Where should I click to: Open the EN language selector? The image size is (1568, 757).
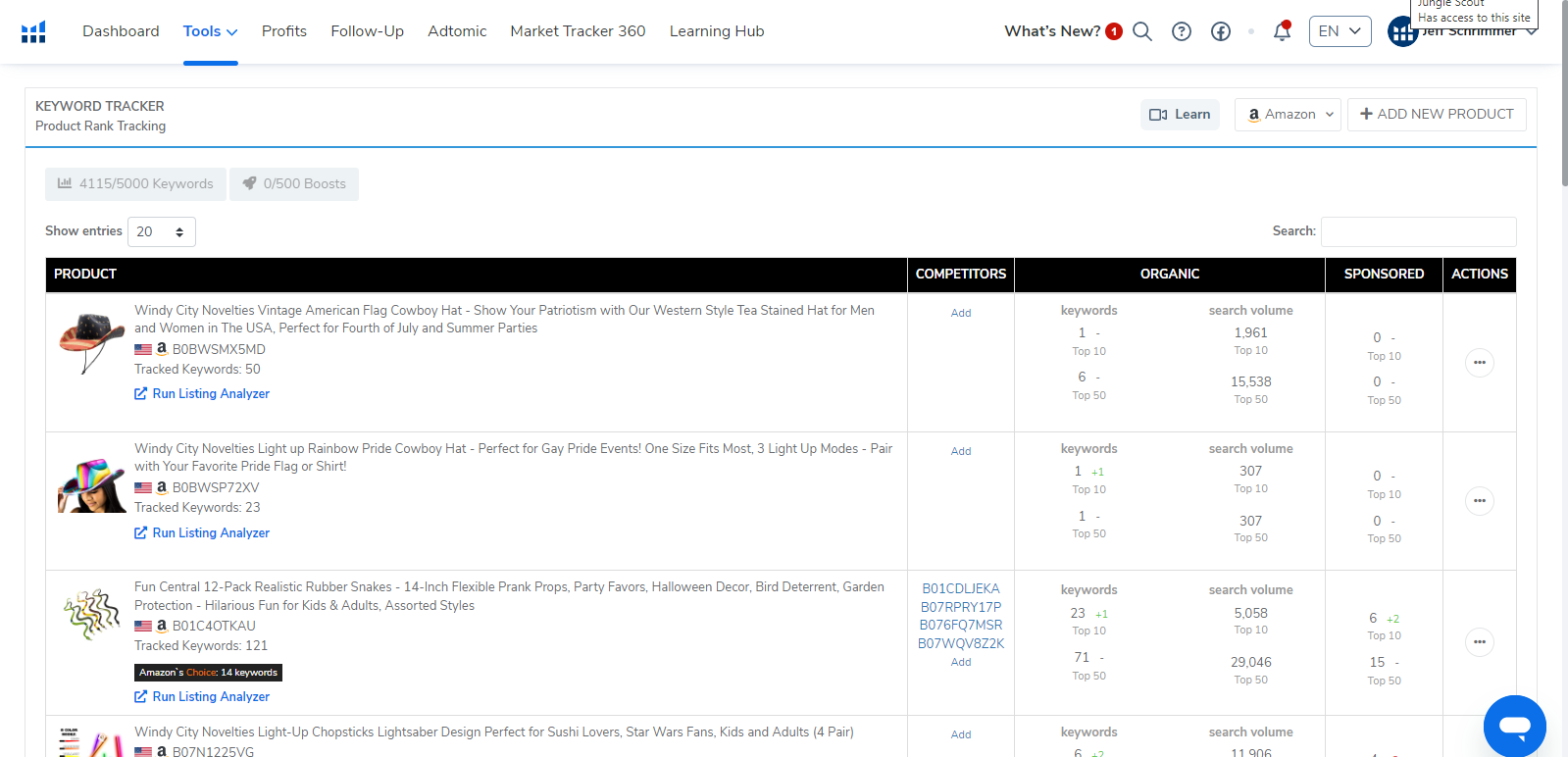click(x=1340, y=31)
